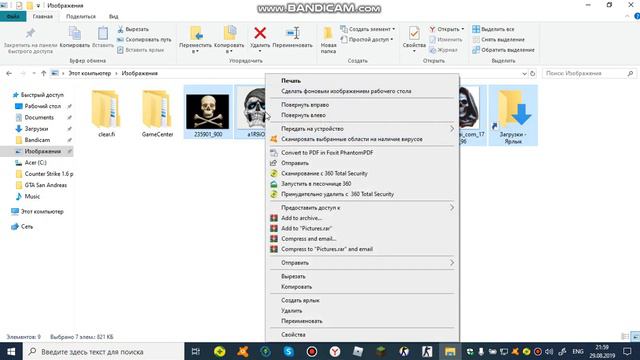Open Windows Start menu
The image size is (640, 360).
click(11, 351)
